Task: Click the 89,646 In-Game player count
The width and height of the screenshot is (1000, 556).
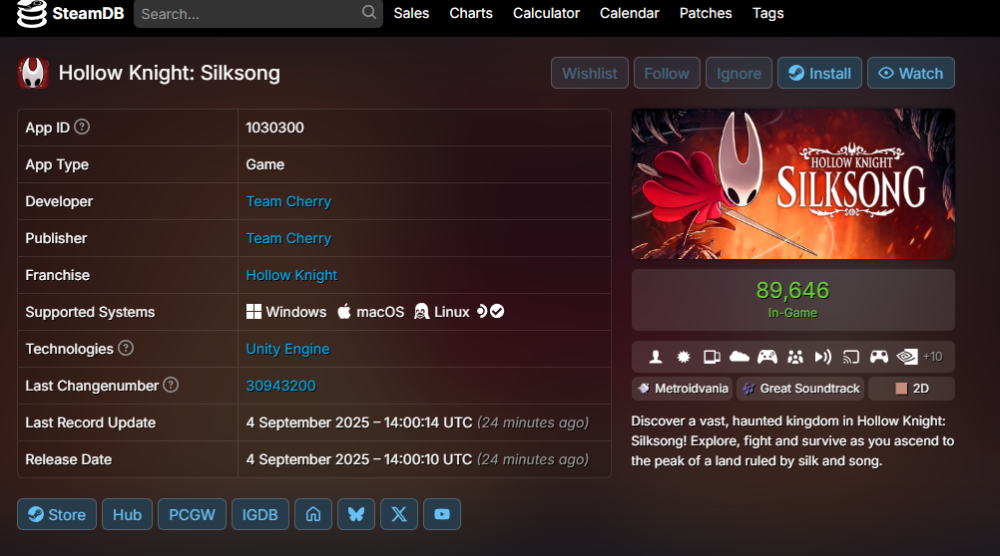Action: pyautogui.click(x=793, y=299)
